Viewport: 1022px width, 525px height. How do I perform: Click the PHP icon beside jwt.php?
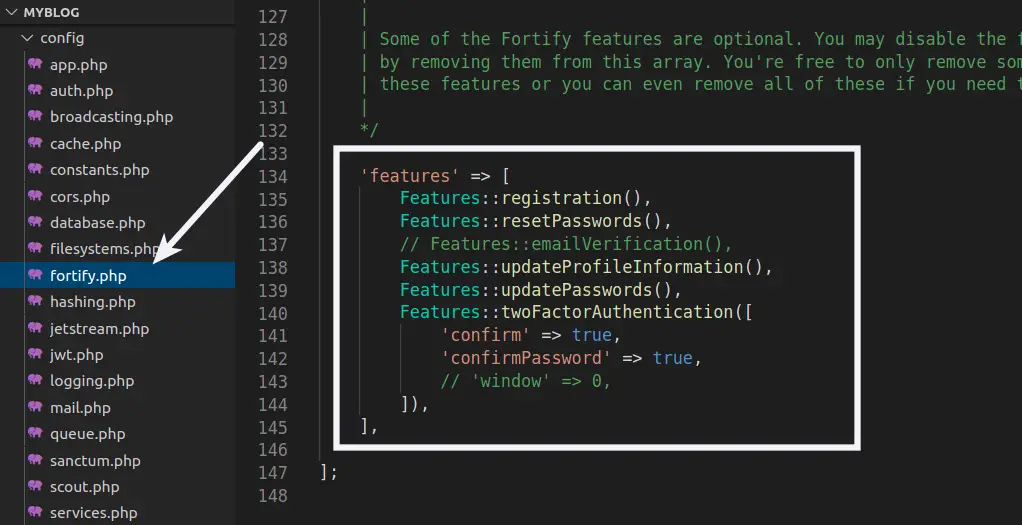(x=35, y=353)
